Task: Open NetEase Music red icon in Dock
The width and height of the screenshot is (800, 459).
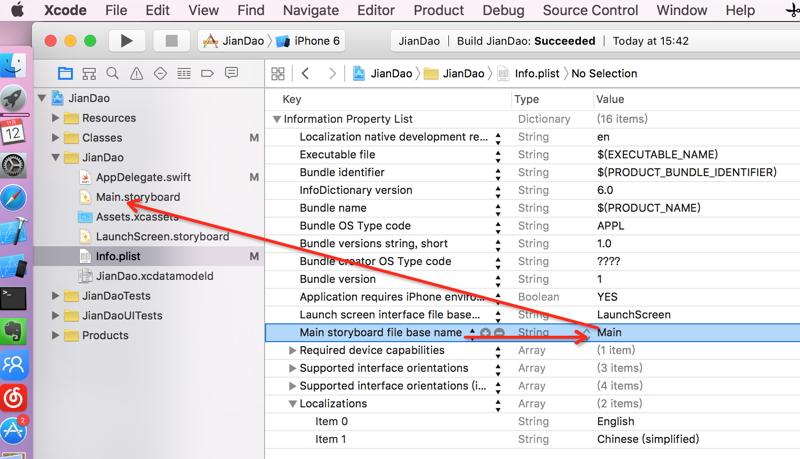Action: [13, 398]
